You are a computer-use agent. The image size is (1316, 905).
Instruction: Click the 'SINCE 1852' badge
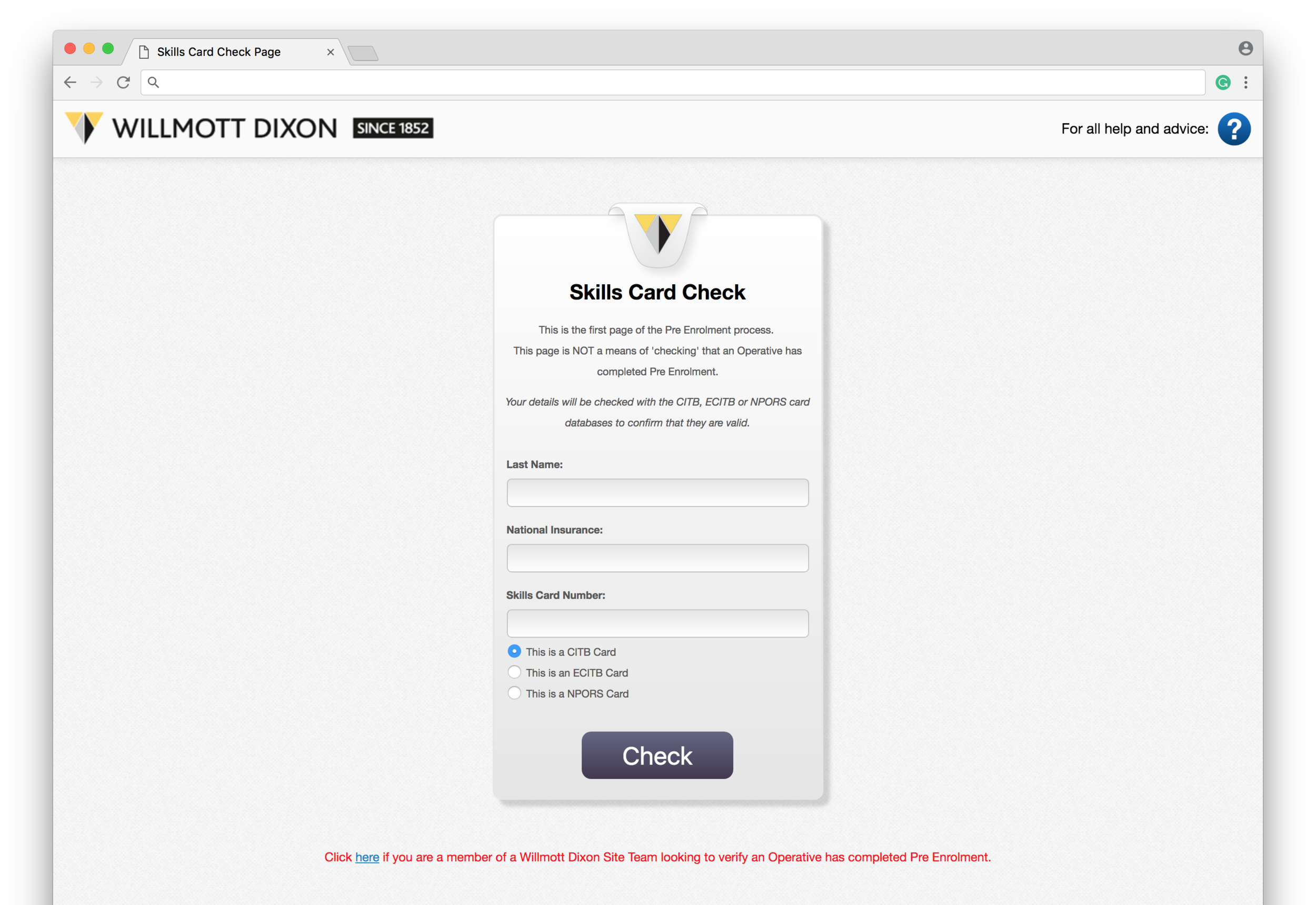(x=393, y=128)
